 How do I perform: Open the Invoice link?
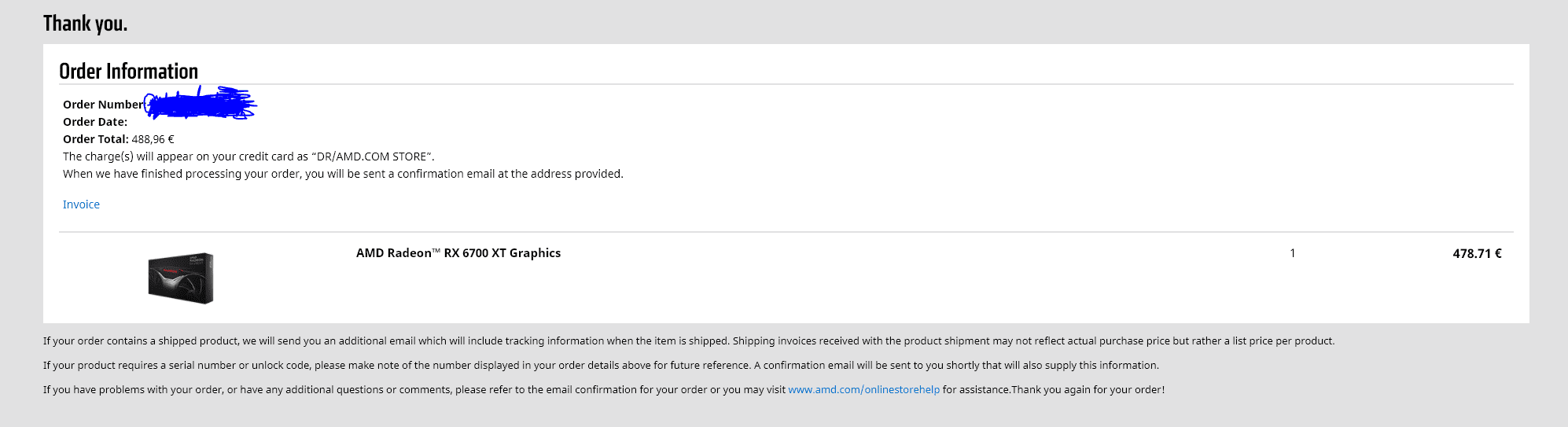[81, 204]
